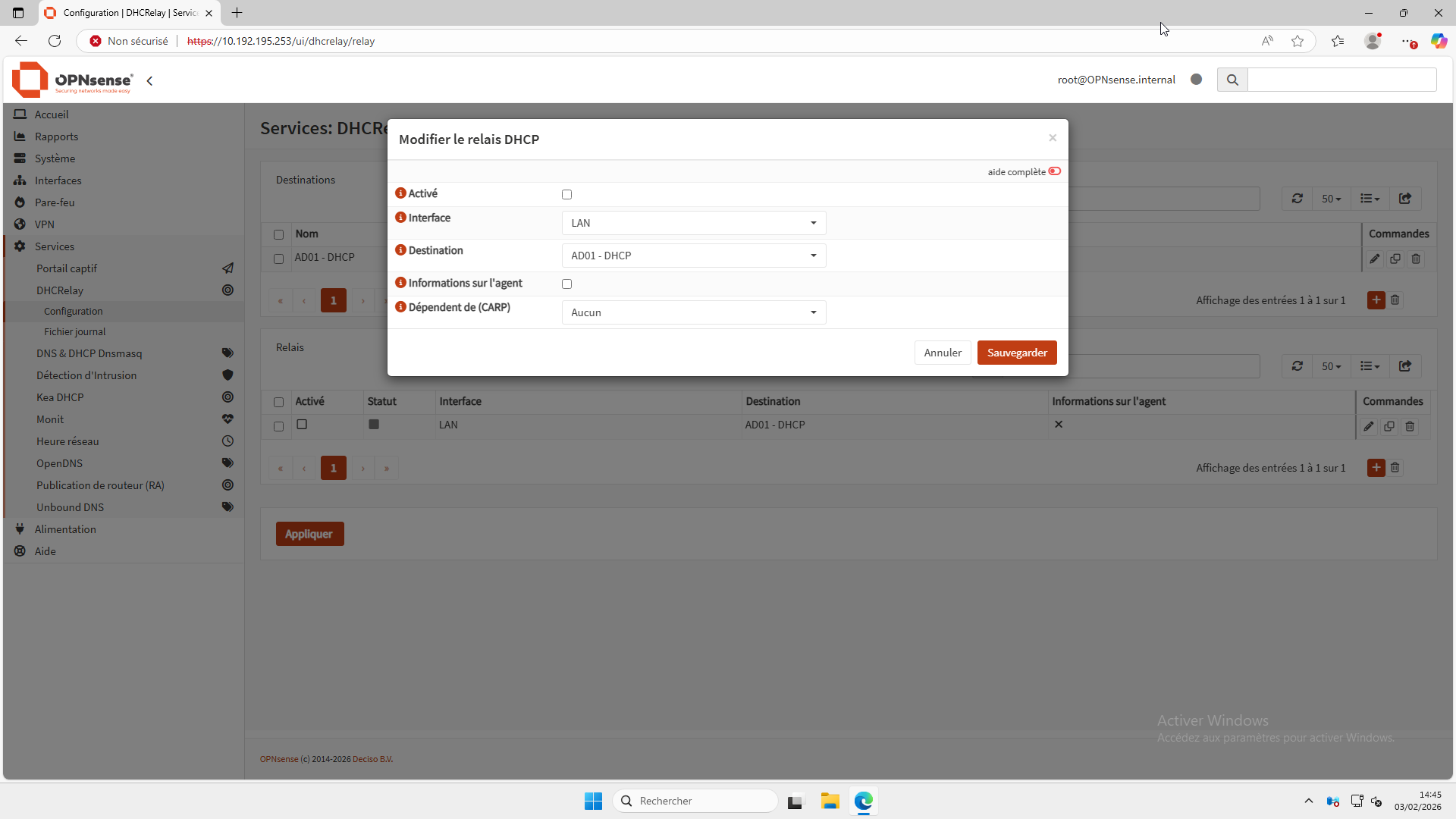Click Annuler to cancel changes
1456x825 pixels.
[942, 353]
